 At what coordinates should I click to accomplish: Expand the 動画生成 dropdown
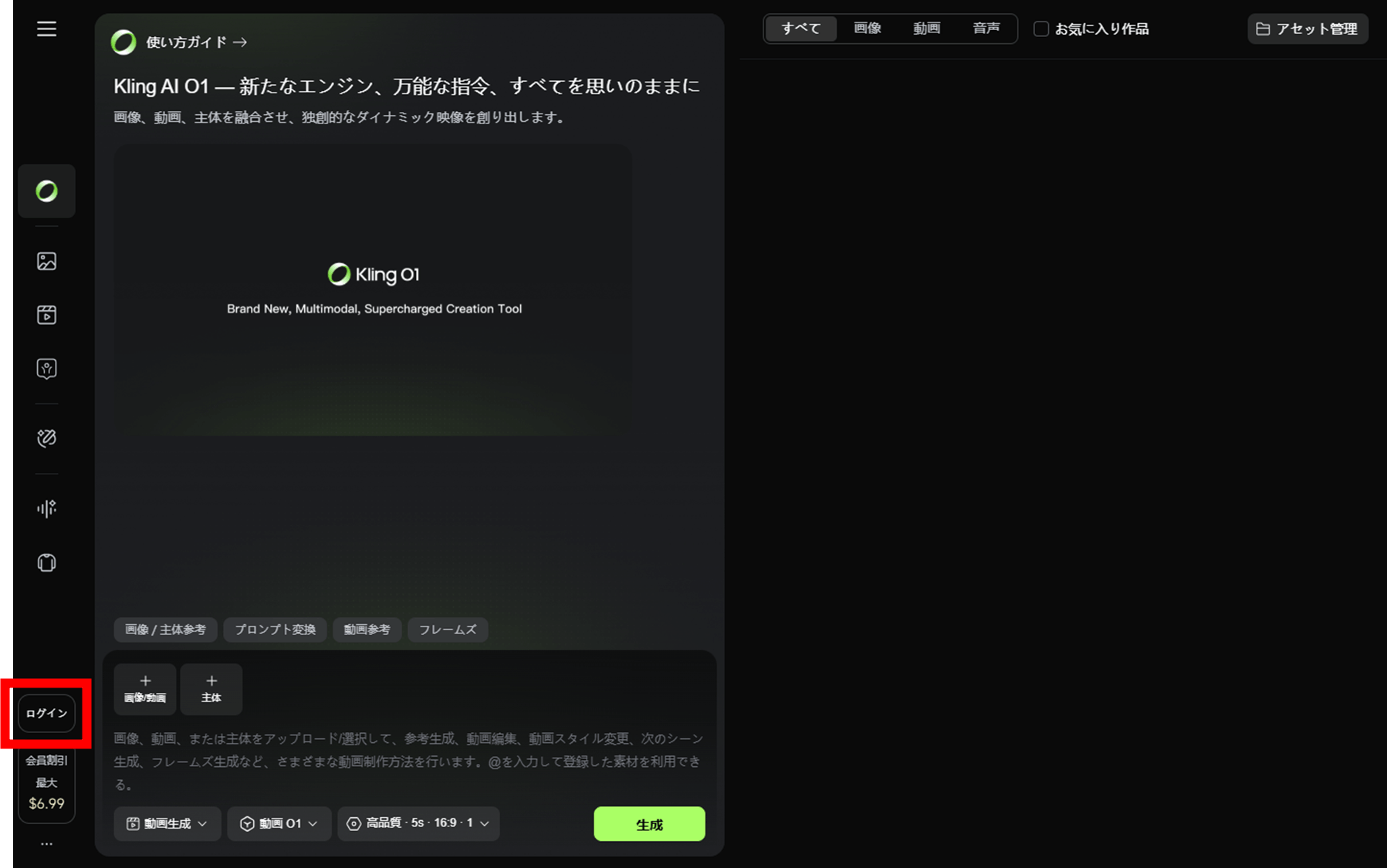click(167, 824)
